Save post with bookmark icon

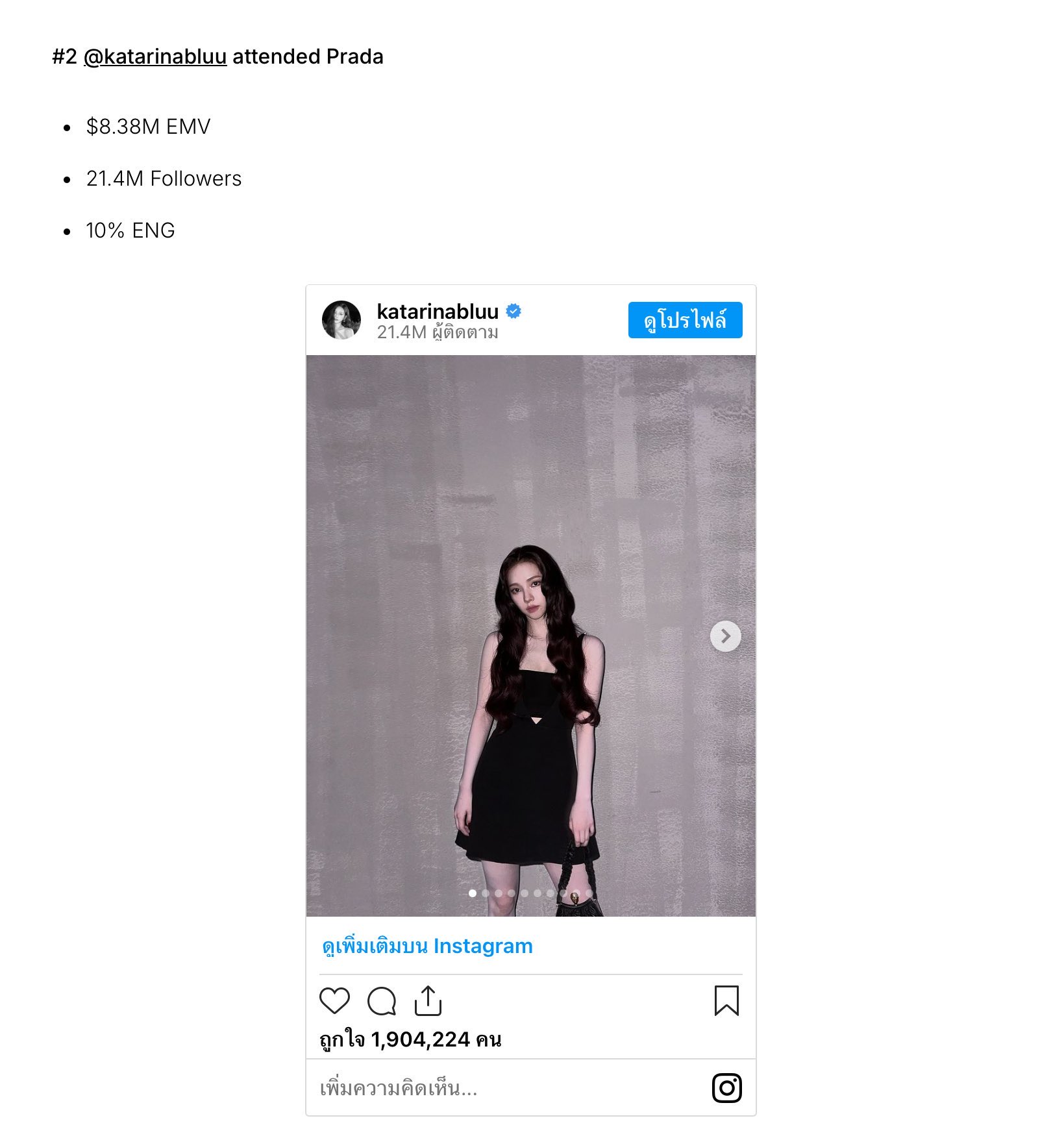(726, 1000)
